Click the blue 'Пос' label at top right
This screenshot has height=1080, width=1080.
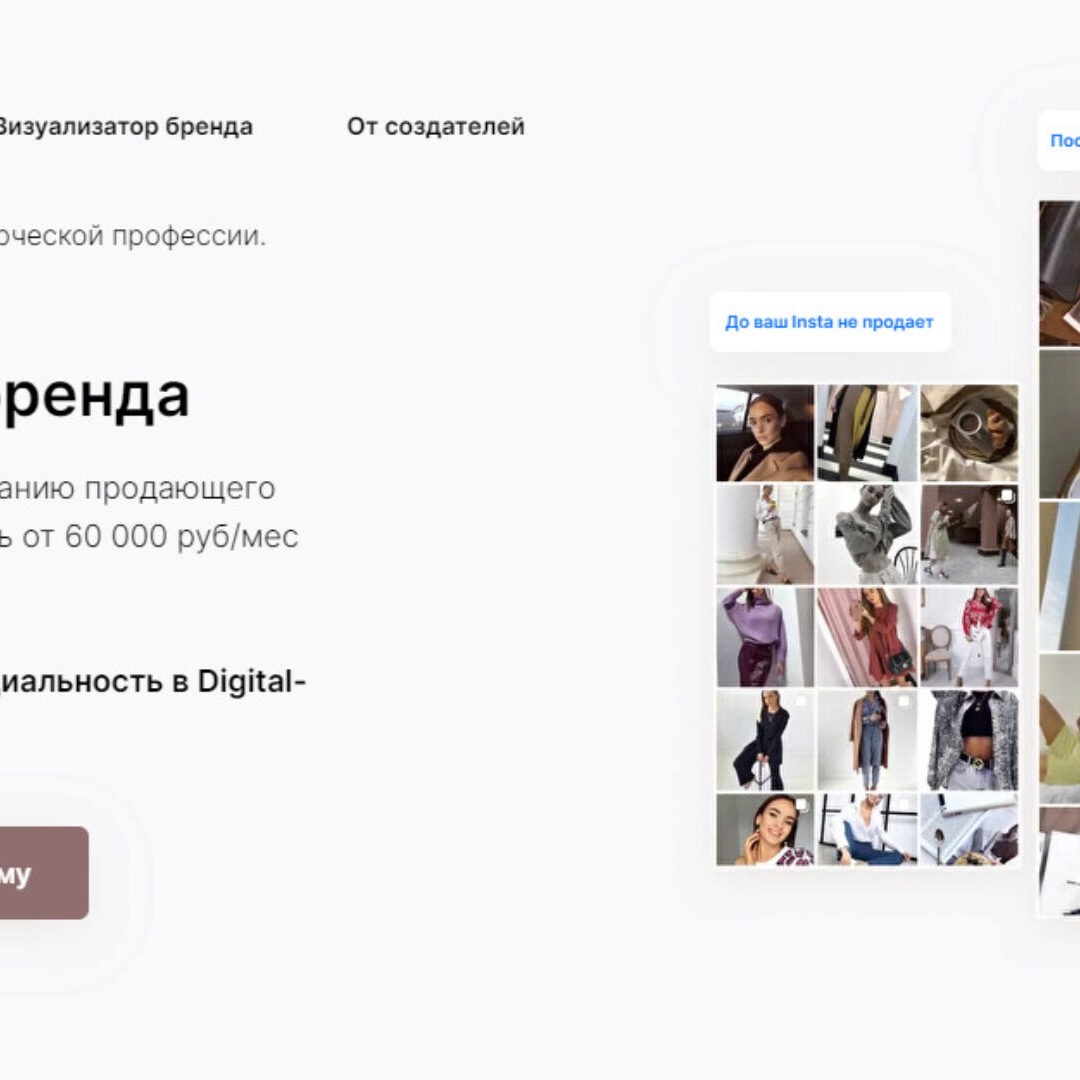pos(1065,141)
